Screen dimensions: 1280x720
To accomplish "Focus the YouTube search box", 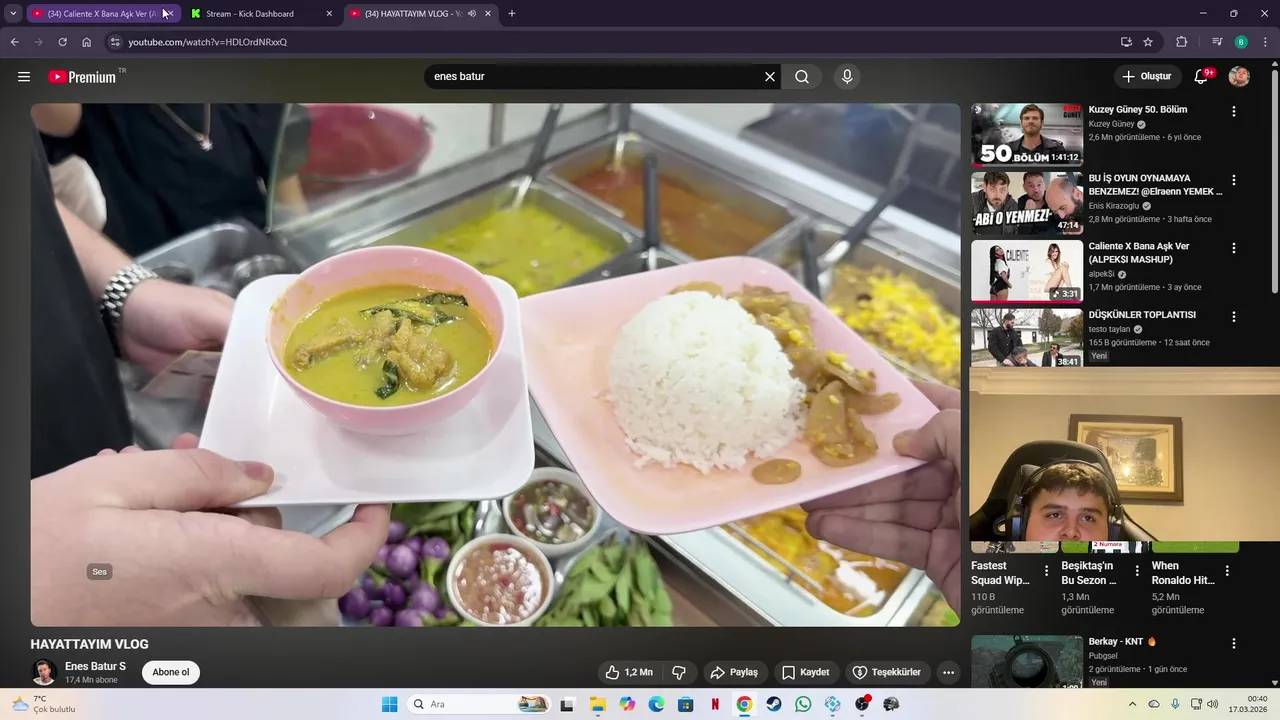I will pos(595,77).
